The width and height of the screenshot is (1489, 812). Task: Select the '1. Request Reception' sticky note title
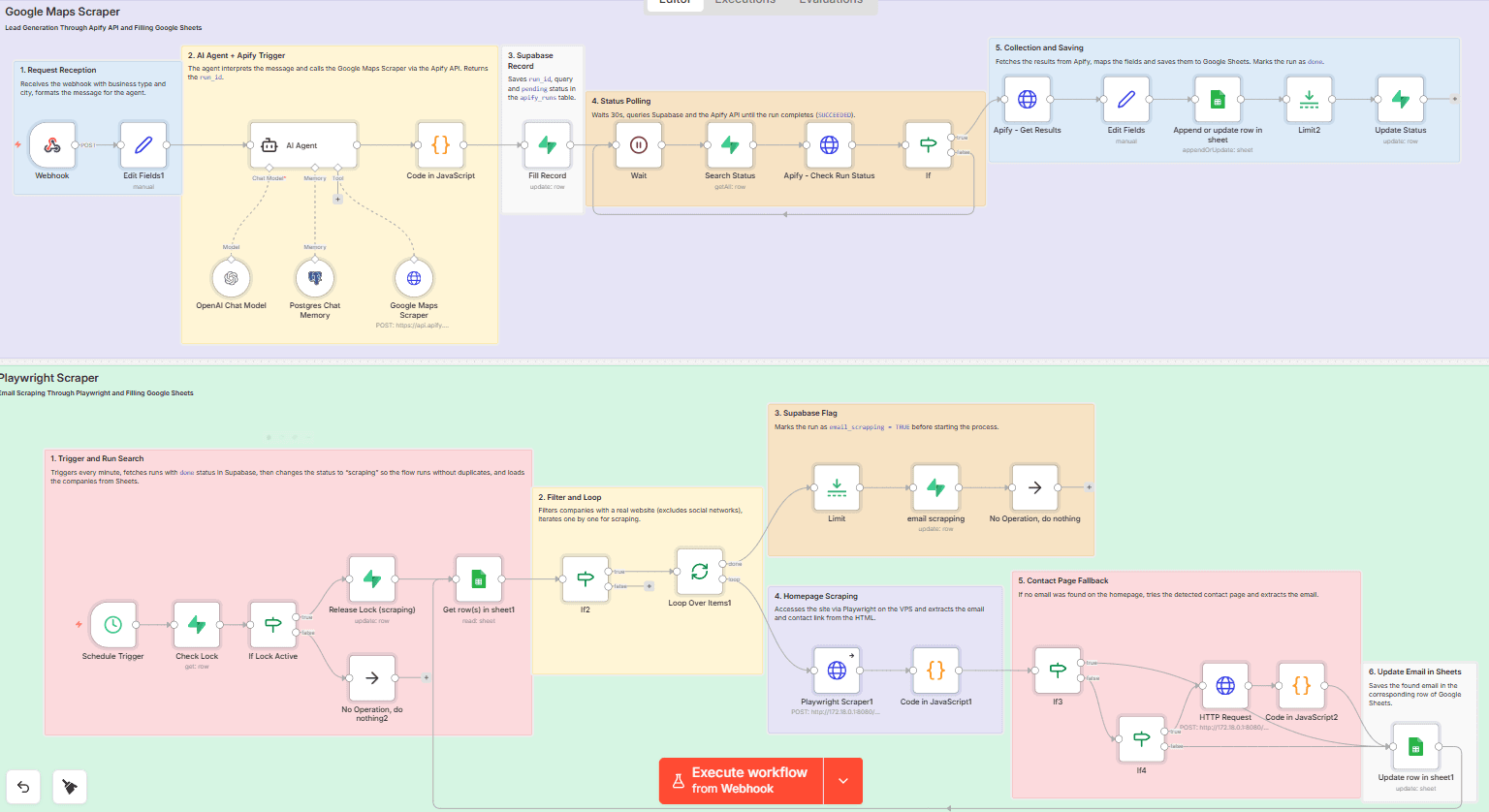pyautogui.click(x=58, y=70)
